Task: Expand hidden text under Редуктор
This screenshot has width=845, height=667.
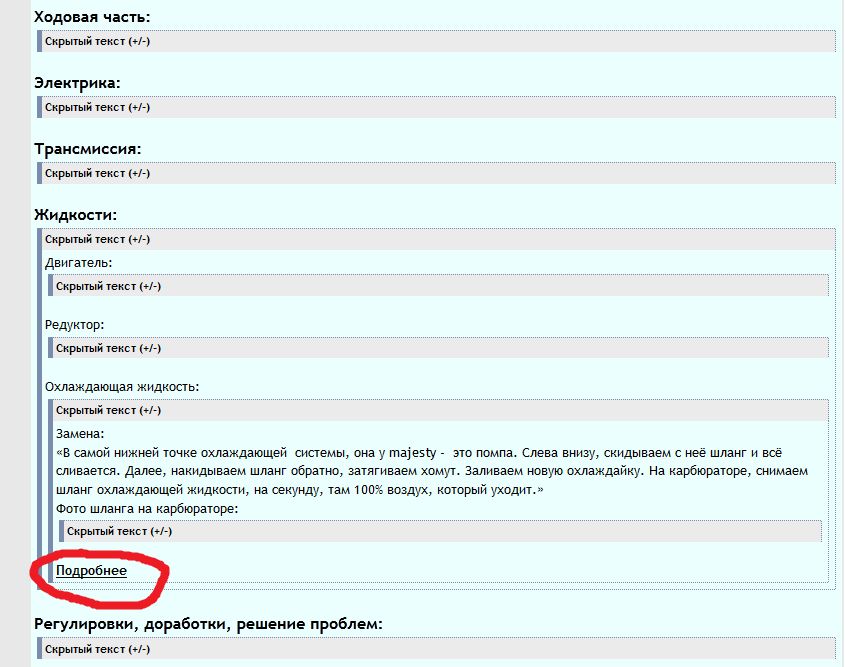Action: tap(108, 348)
